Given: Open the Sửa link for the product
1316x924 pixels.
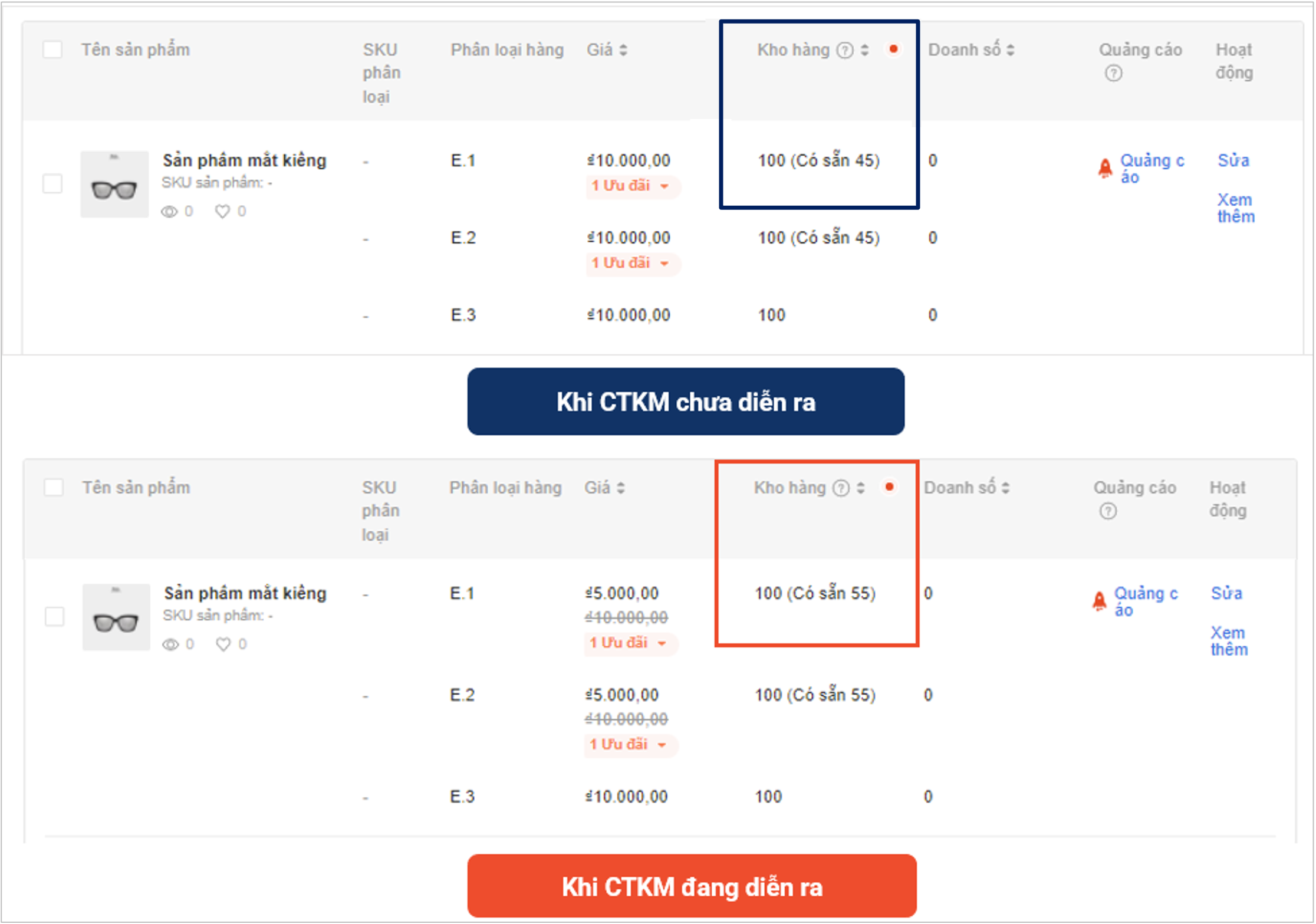Looking at the screenshot, I should point(1233,160).
